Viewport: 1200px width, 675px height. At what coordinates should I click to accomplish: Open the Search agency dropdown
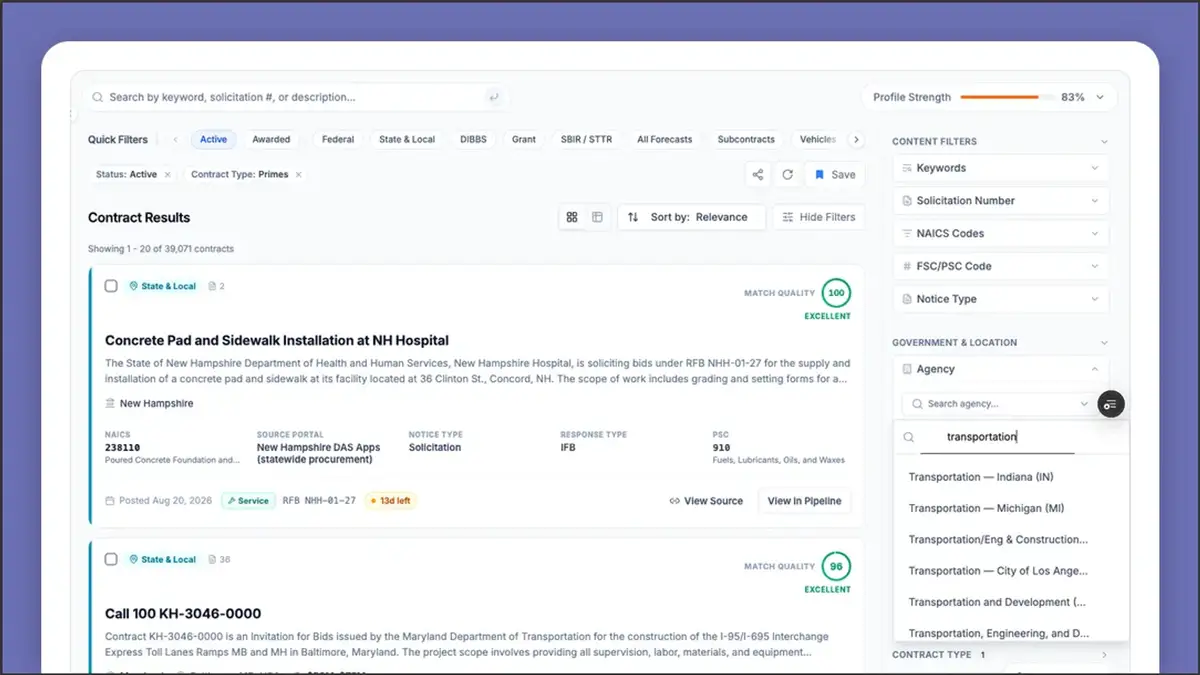click(x=1084, y=404)
